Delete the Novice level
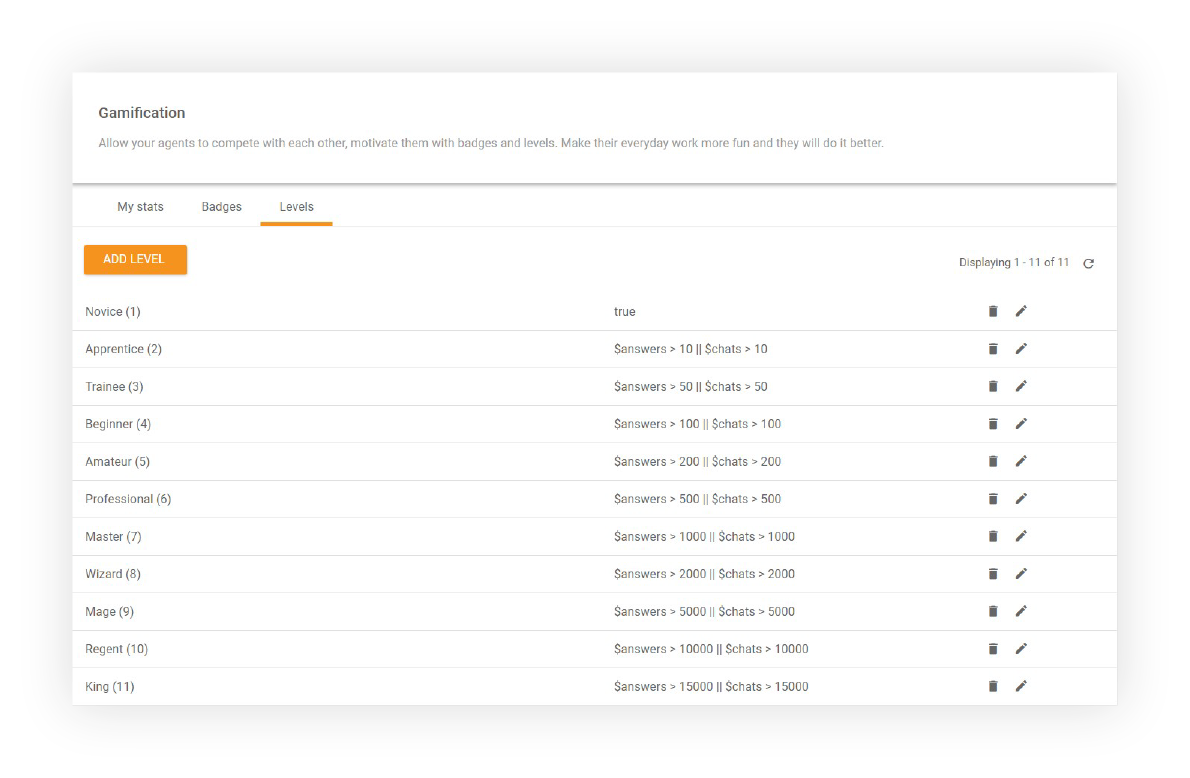The image size is (1190, 778). pyautogui.click(x=992, y=311)
